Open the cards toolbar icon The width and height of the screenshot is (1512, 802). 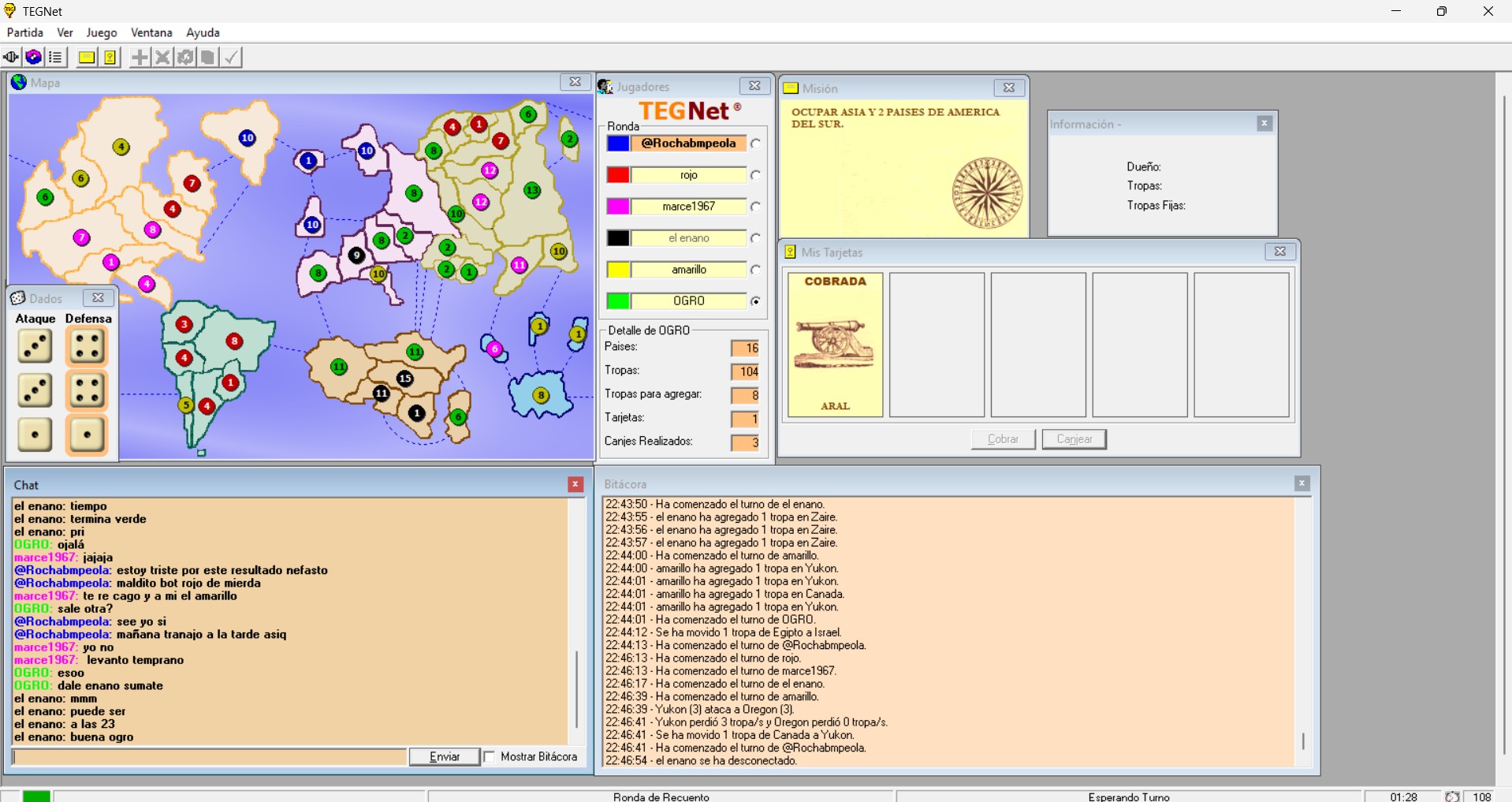point(110,58)
